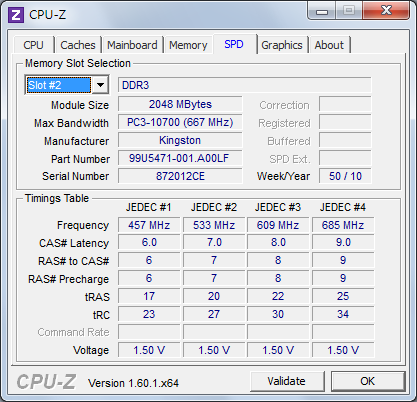
Task: Select CAS# Latency 8.0 cell
Action: [278, 242]
